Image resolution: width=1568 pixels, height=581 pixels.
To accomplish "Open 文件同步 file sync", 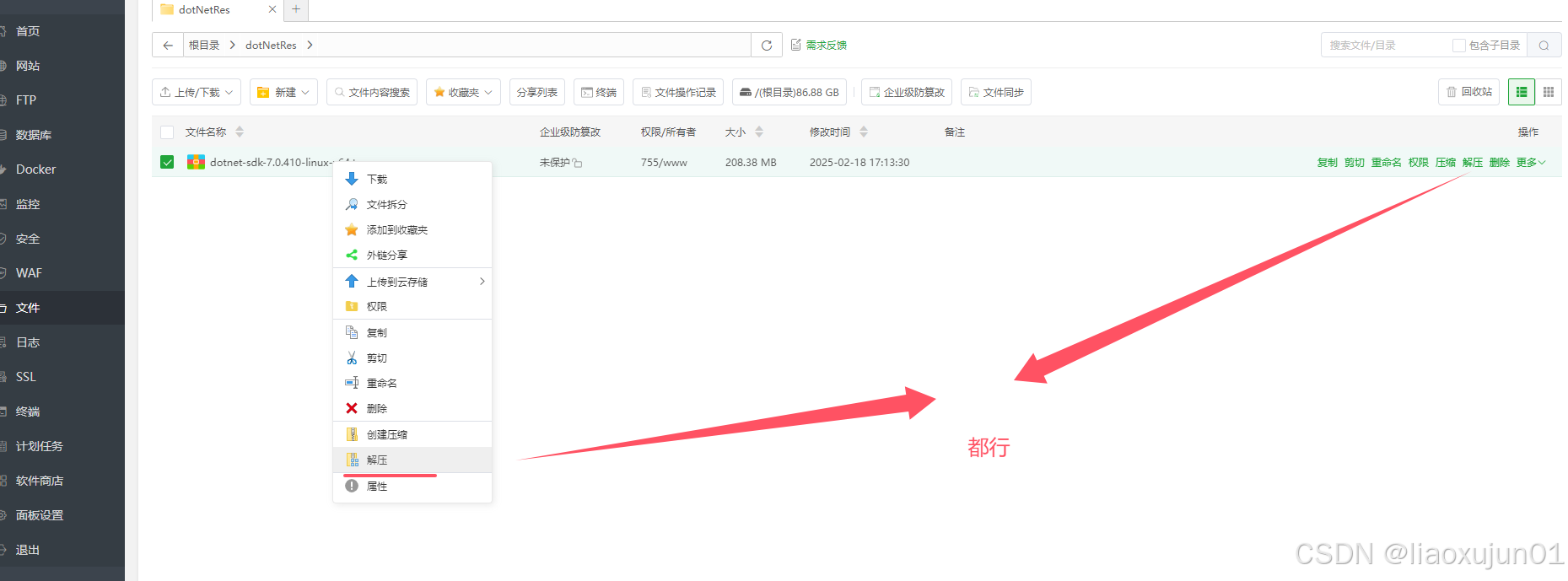I will (995, 92).
